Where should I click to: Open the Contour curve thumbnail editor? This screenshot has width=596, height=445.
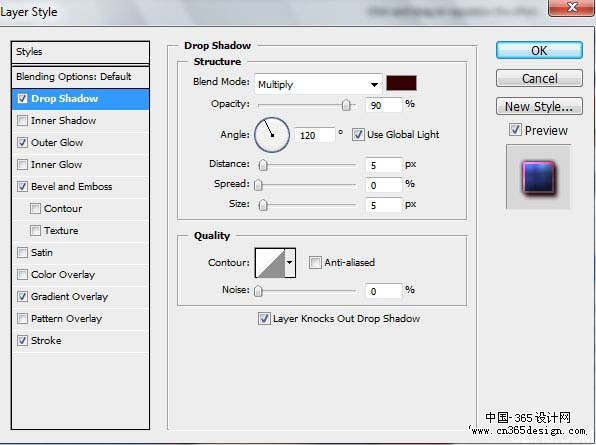[270, 263]
